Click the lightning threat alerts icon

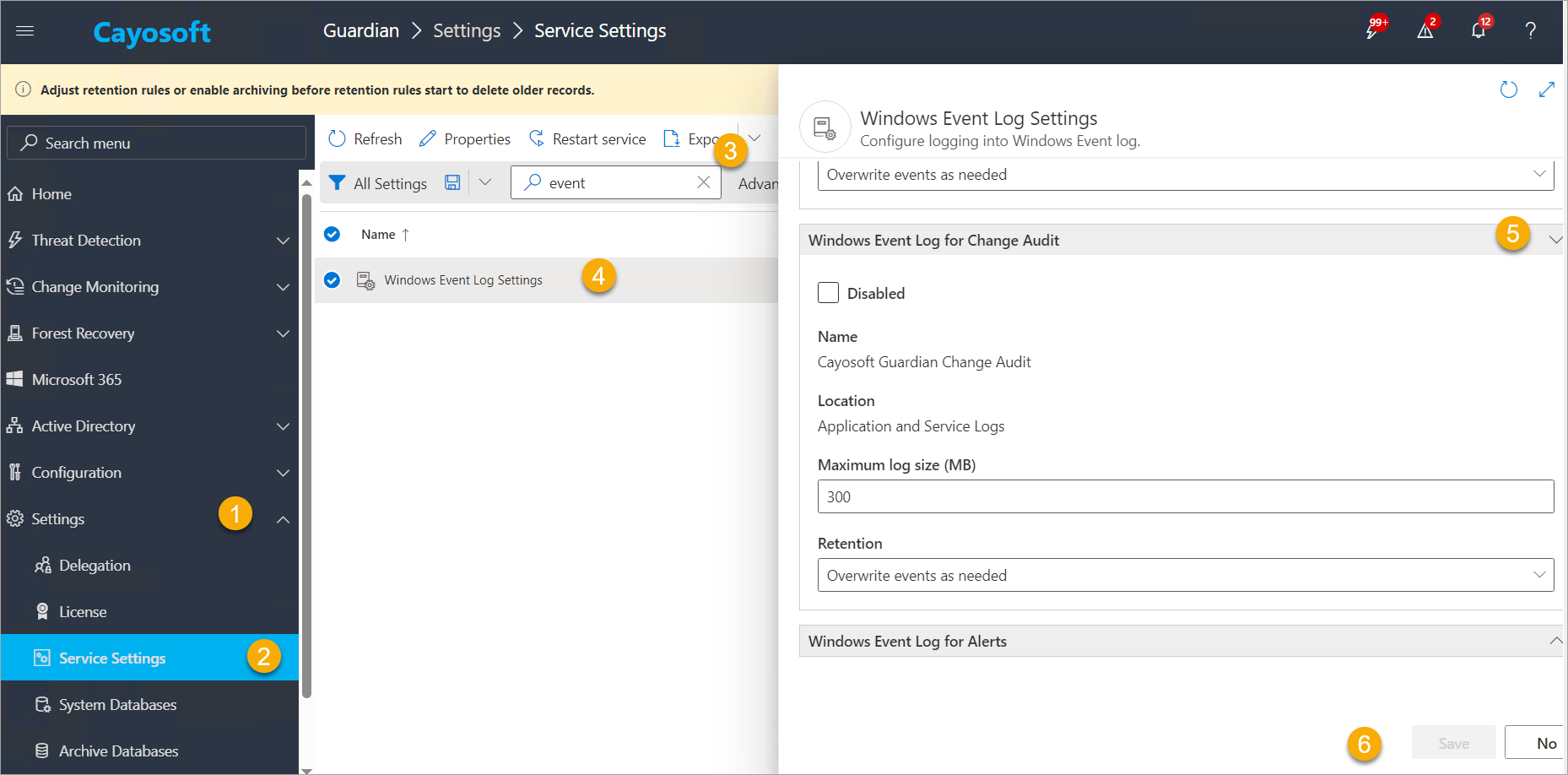1373,31
